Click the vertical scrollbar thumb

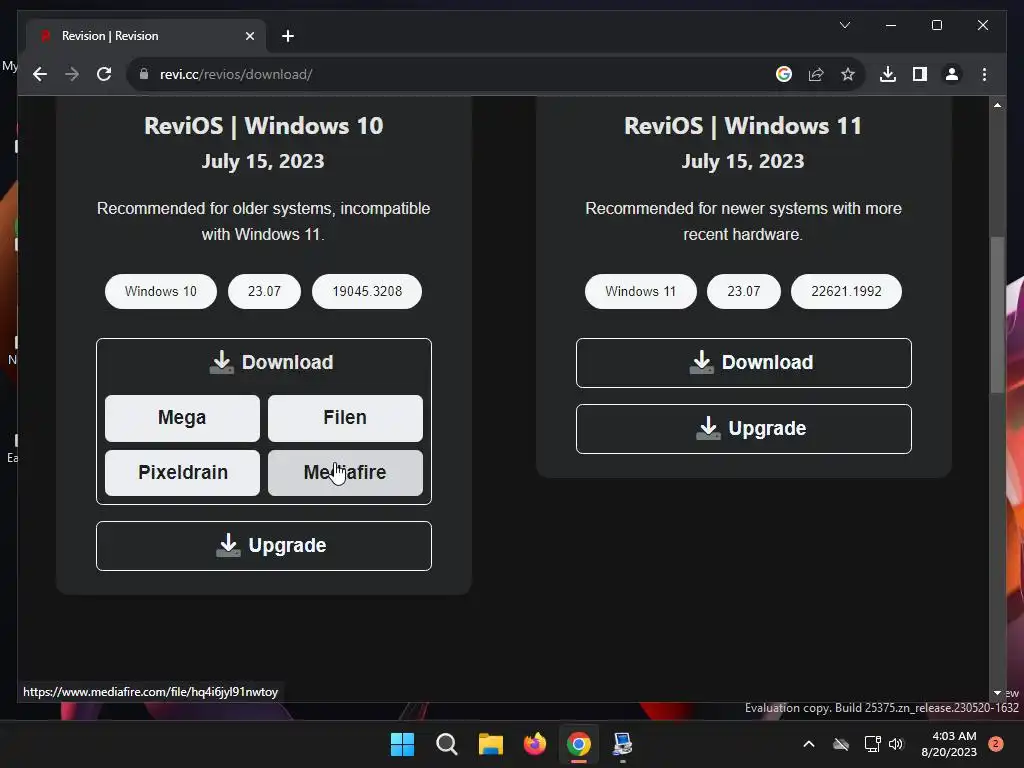coord(997,314)
